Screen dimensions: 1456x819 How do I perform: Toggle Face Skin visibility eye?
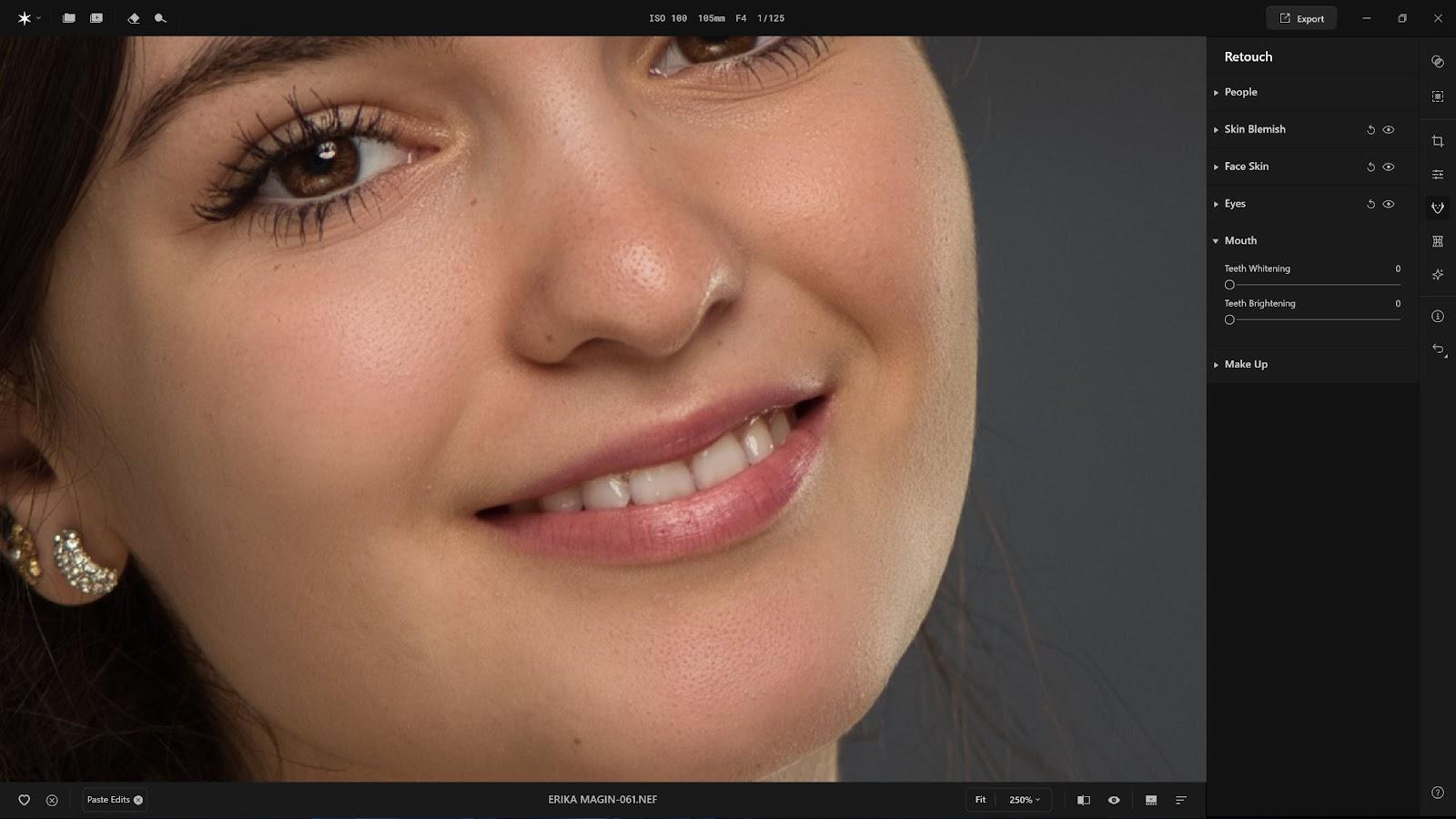click(1389, 167)
